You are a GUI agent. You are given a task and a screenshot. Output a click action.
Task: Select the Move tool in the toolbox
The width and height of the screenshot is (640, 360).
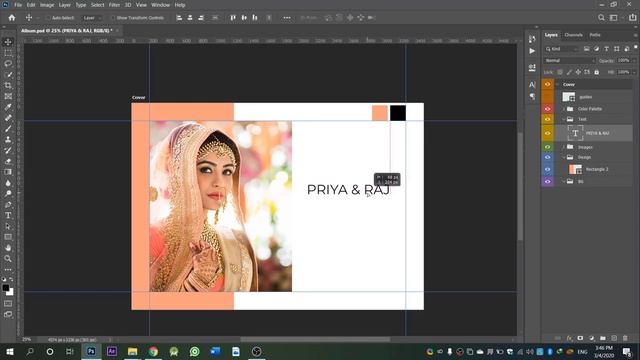pos(8,42)
